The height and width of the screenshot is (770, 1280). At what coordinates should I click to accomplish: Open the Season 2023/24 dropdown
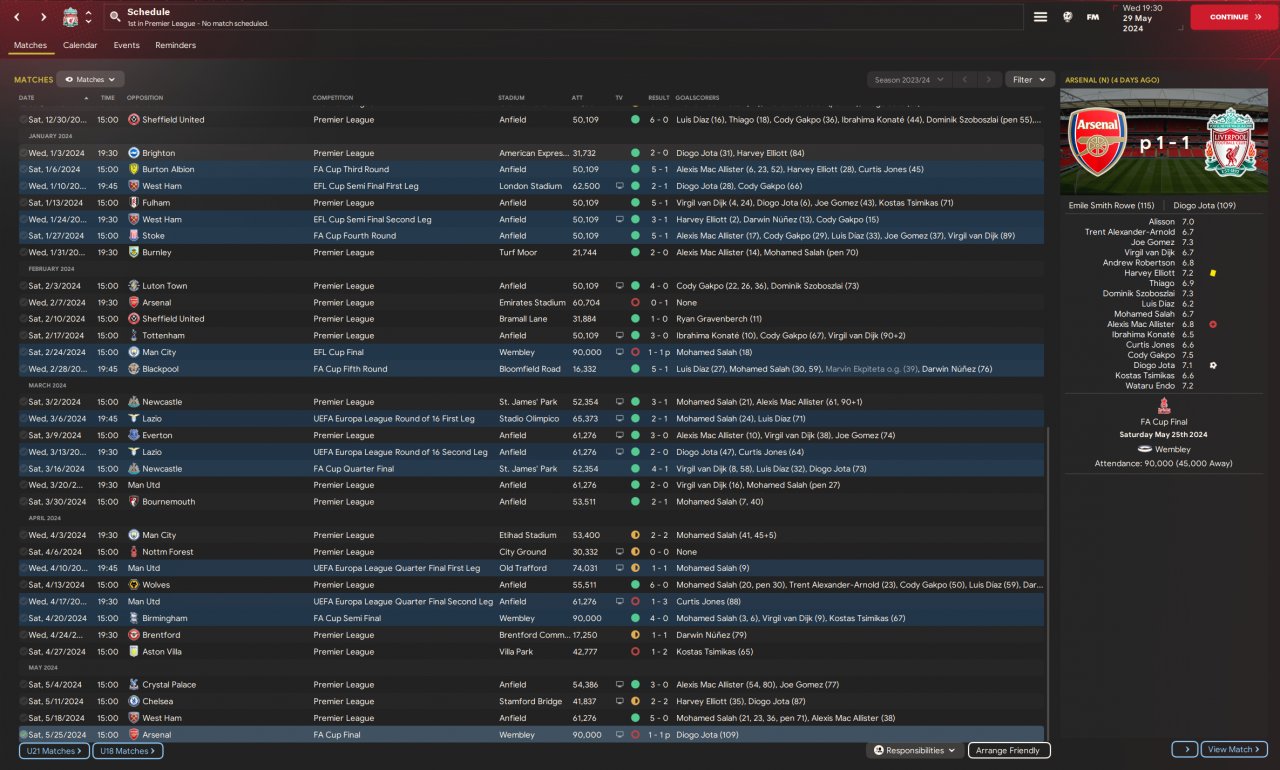pos(907,79)
